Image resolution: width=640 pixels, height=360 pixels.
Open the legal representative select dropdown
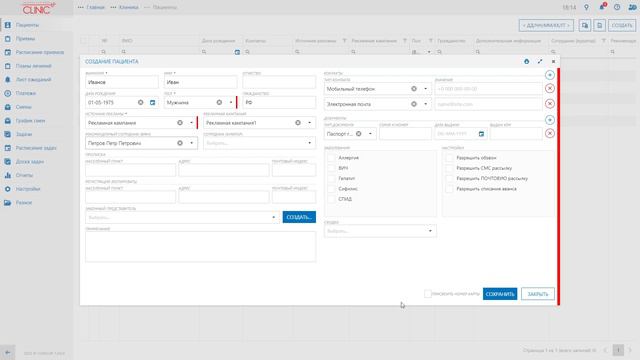coord(273,217)
